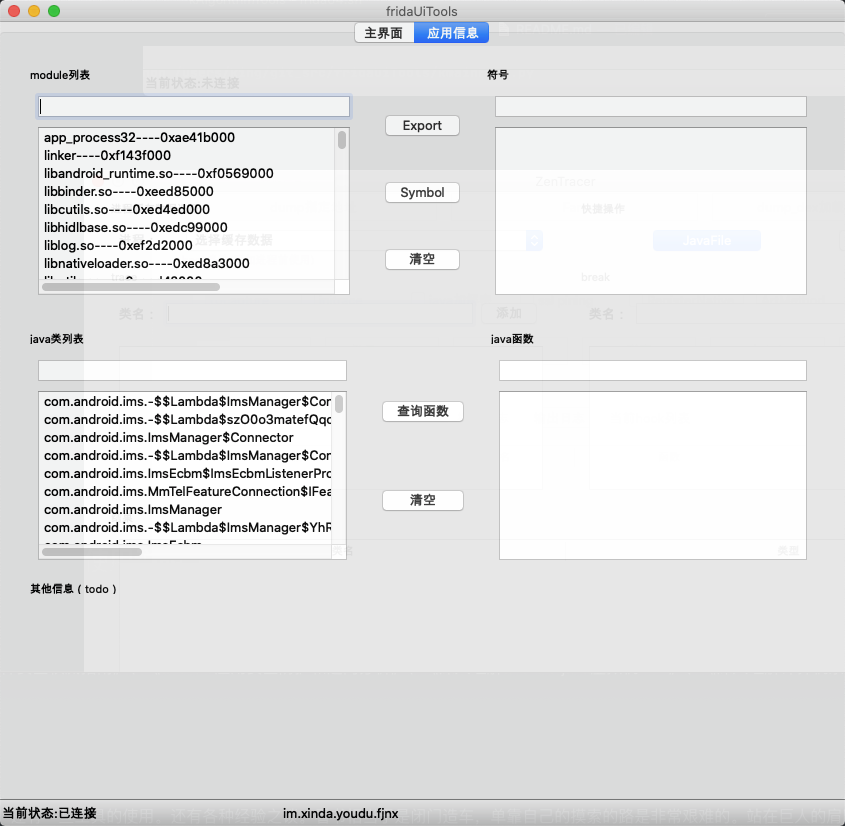Viewport: 845px width, 826px height.
Task: Minimize fridaUiTools with the yellow button
Action: 34,11
